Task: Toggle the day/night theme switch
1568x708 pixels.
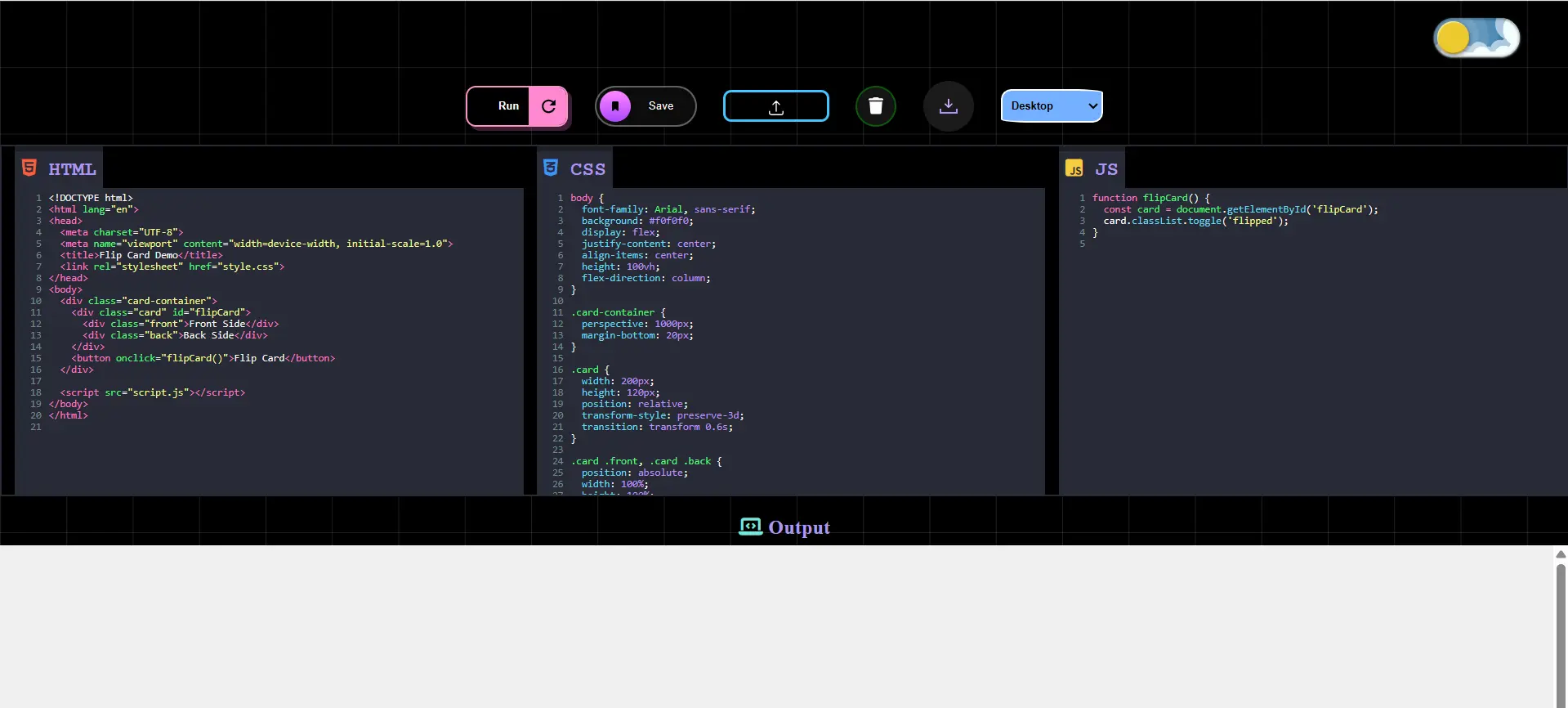Action: coord(1476,38)
